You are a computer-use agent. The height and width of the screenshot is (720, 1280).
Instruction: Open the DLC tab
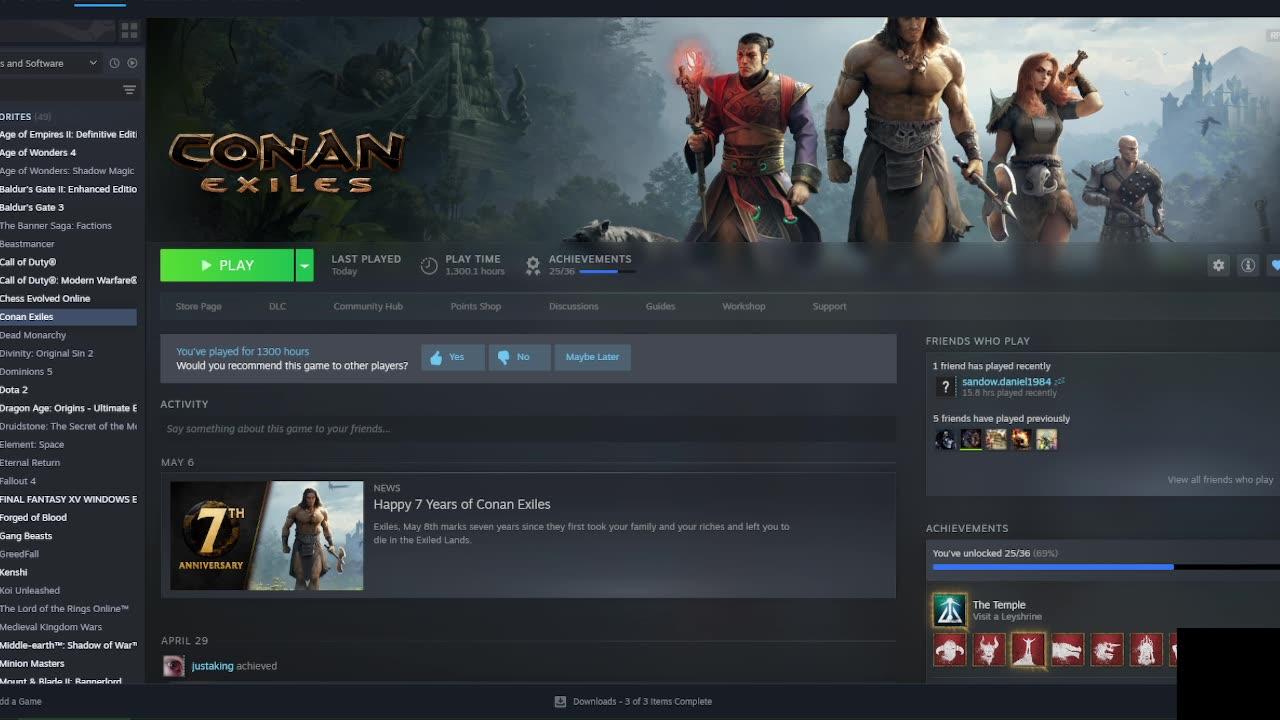[x=277, y=307]
